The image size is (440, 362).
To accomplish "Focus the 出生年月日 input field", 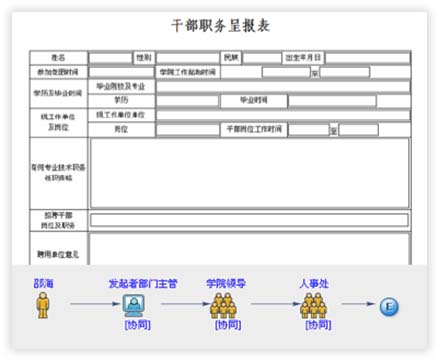I will 368,58.
